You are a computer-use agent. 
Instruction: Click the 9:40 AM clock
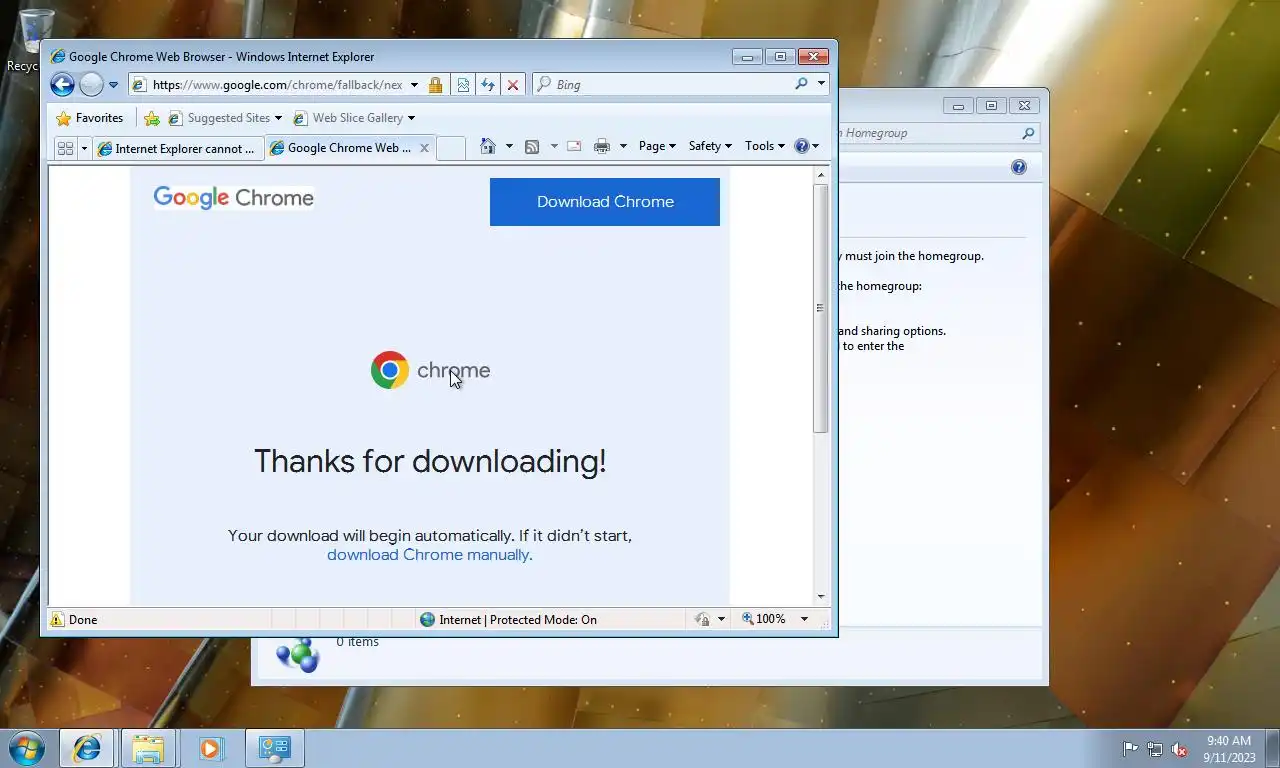[1229, 741]
